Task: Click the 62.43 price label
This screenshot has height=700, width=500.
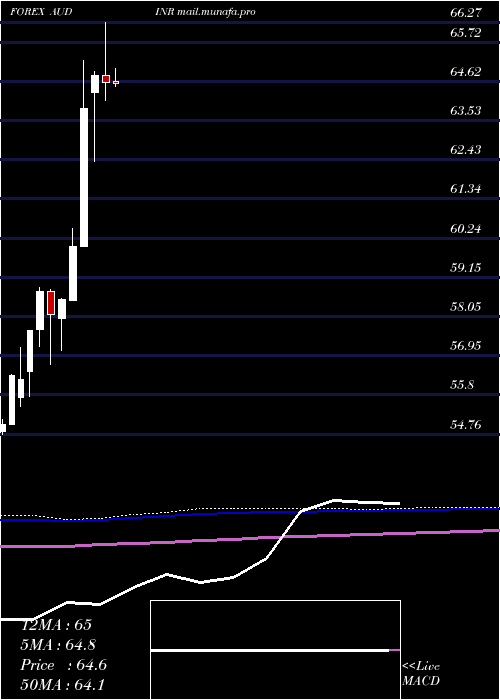Action: [x=466, y=150]
